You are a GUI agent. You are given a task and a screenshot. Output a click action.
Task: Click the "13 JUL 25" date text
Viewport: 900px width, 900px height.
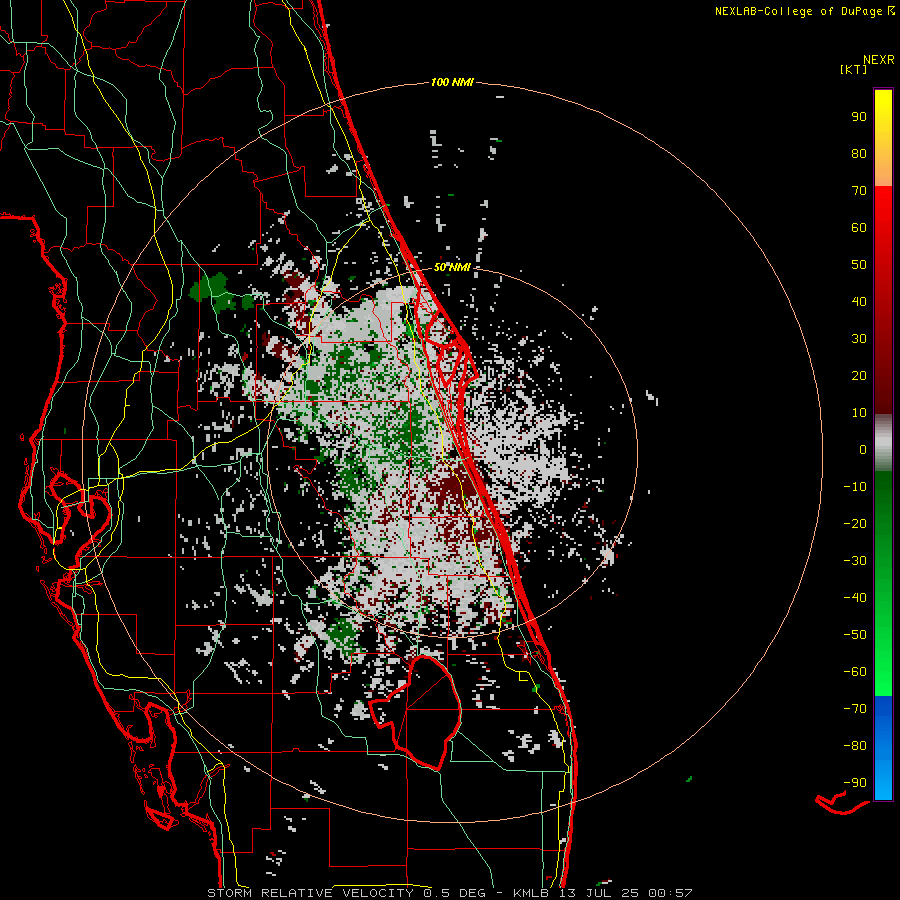(x=599, y=893)
